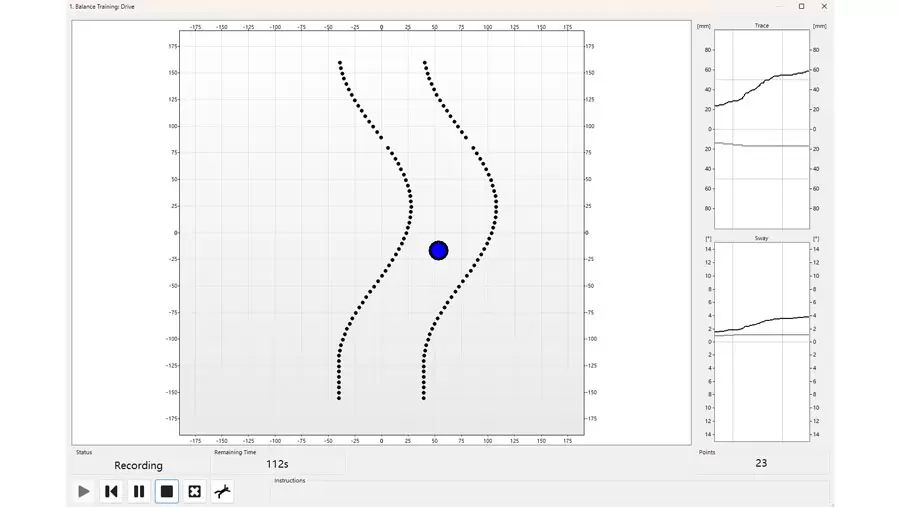This screenshot has width=900, height=507.
Task: Click the black curve in Sway chart
Action: (762, 321)
